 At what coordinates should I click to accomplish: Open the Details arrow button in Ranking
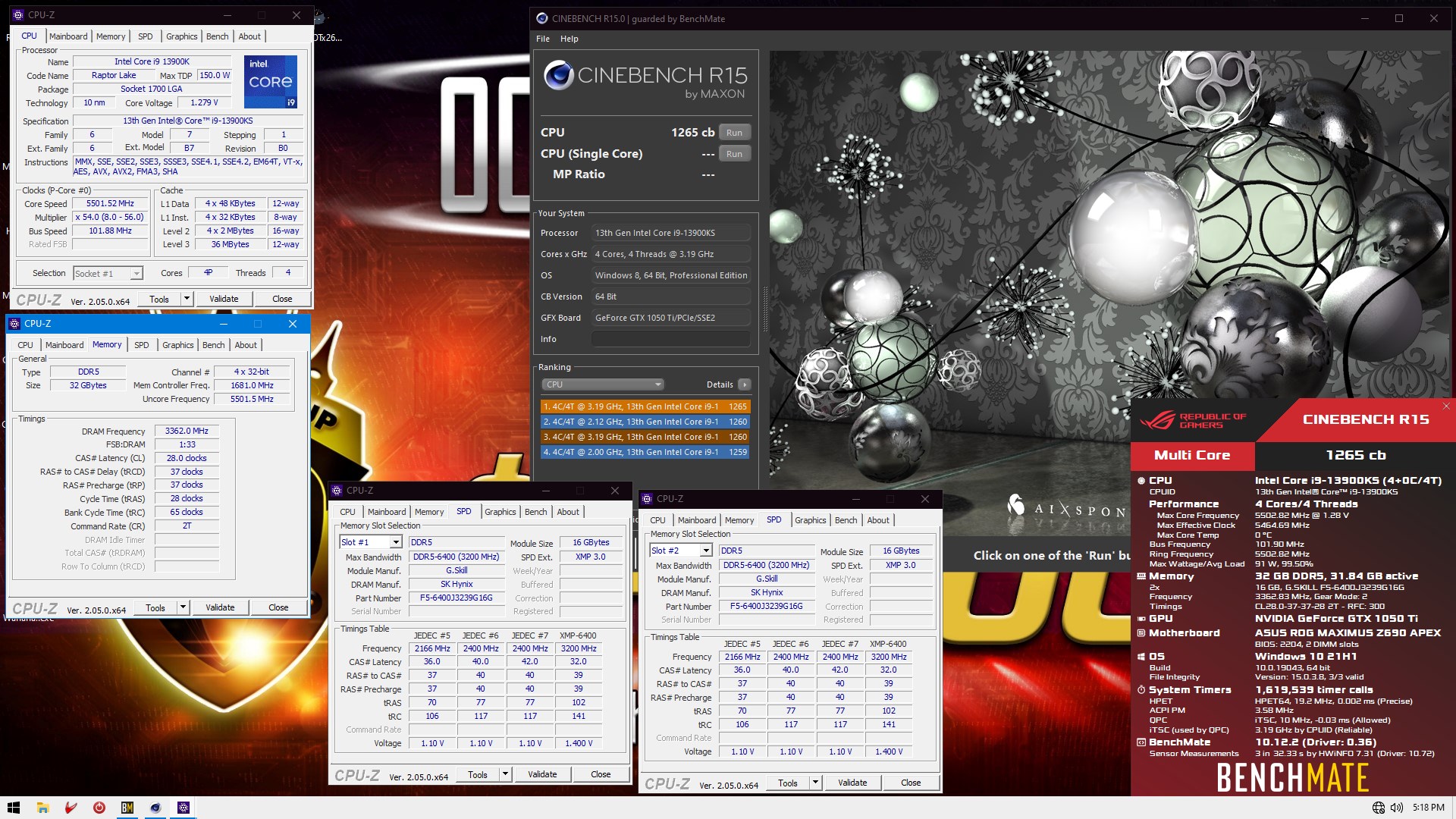(745, 384)
